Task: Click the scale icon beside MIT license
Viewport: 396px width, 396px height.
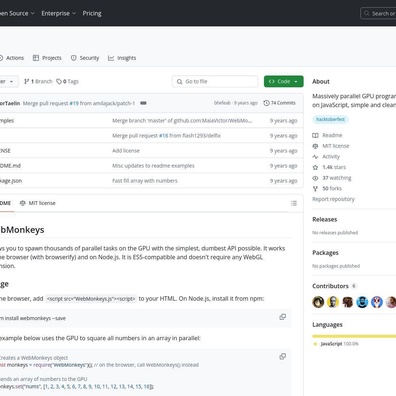Action: click(315, 146)
